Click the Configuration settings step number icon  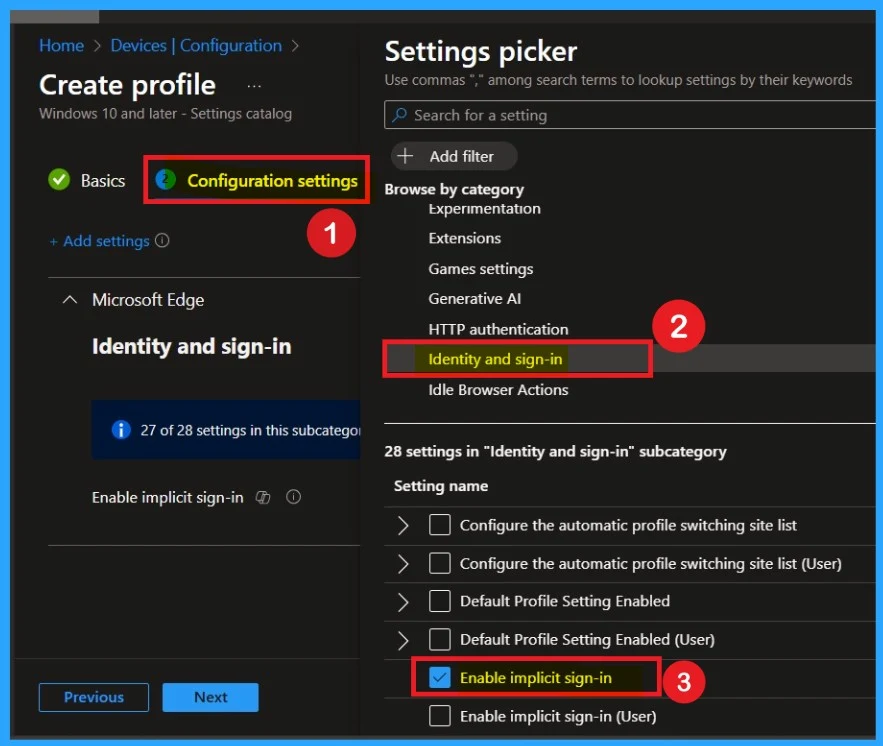point(166,180)
